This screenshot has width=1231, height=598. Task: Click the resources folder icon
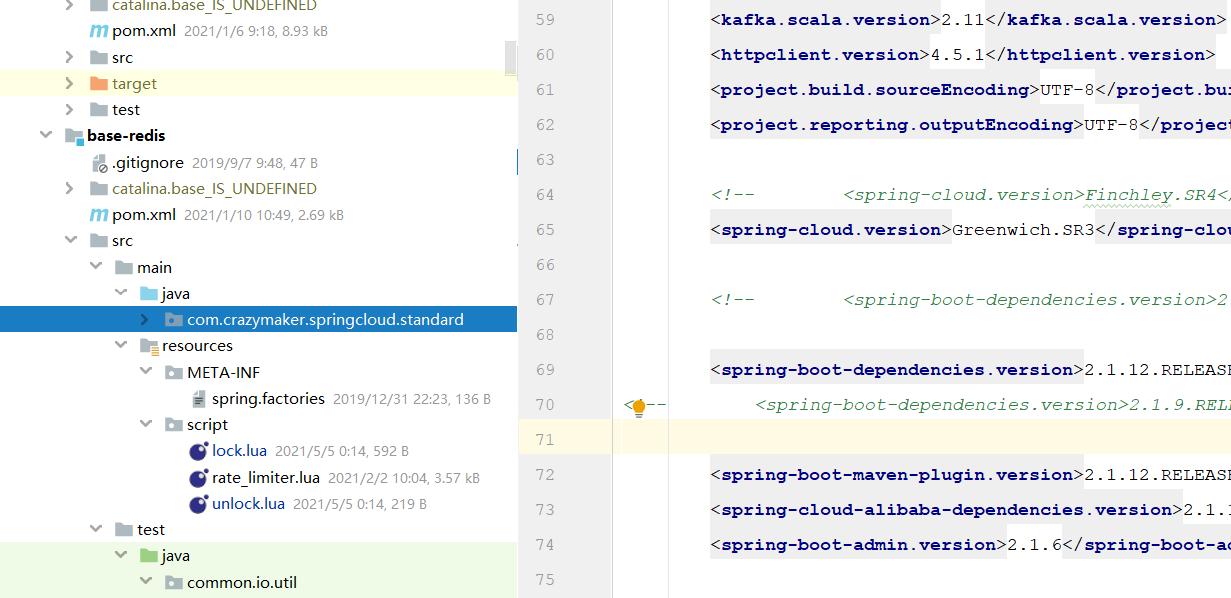pyautogui.click(x=148, y=346)
